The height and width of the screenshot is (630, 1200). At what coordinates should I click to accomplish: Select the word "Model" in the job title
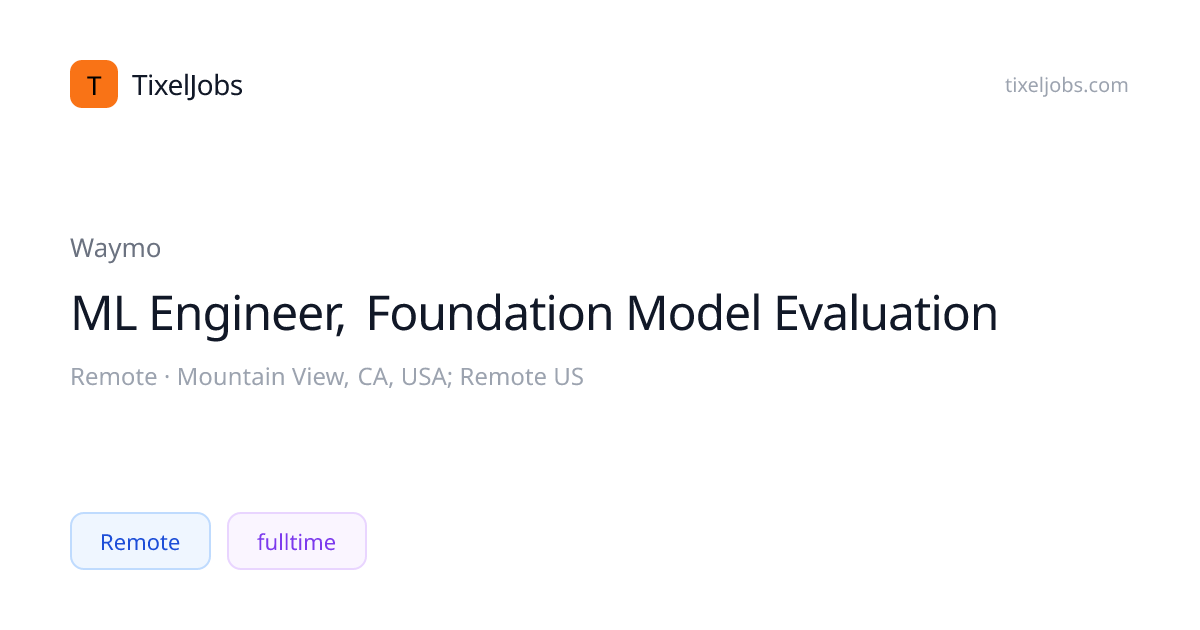(x=694, y=314)
